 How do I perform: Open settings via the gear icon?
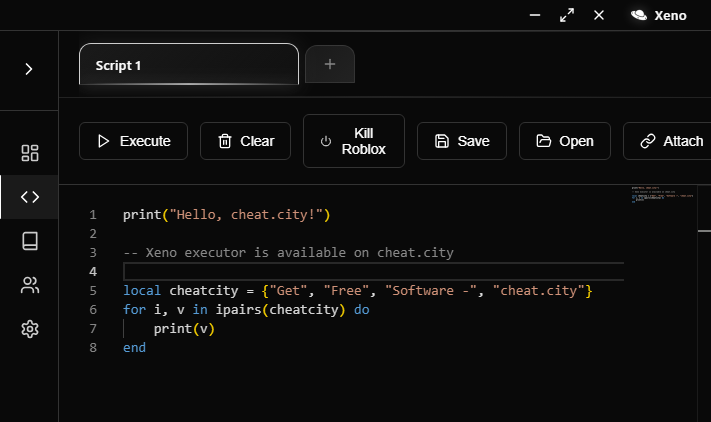pos(29,329)
